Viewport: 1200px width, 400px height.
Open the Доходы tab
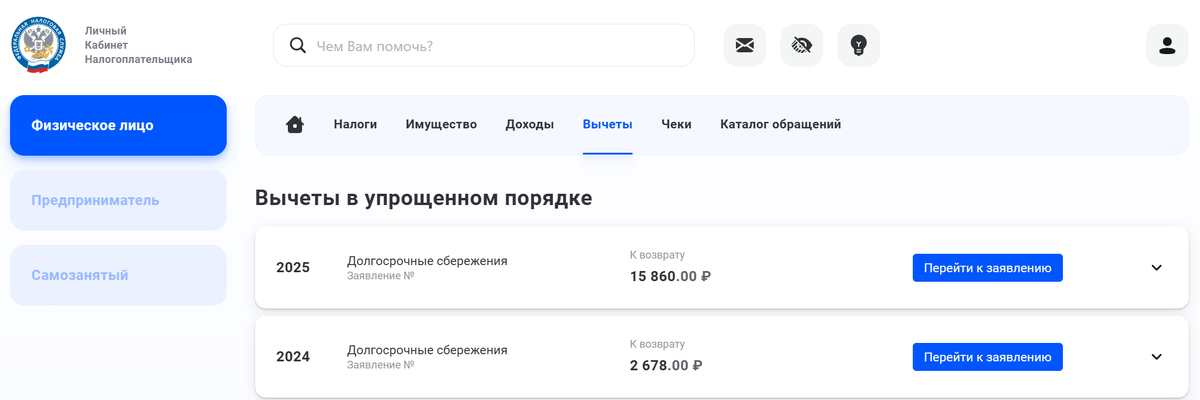(x=529, y=125)
